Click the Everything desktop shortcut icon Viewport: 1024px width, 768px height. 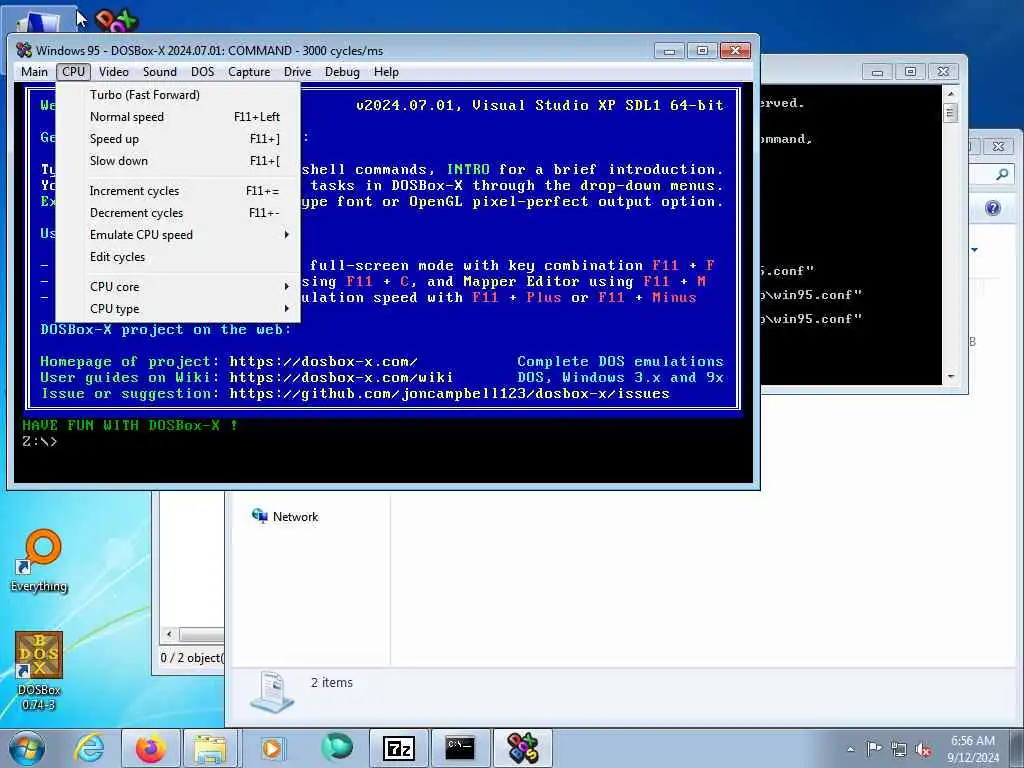point(39,560)
